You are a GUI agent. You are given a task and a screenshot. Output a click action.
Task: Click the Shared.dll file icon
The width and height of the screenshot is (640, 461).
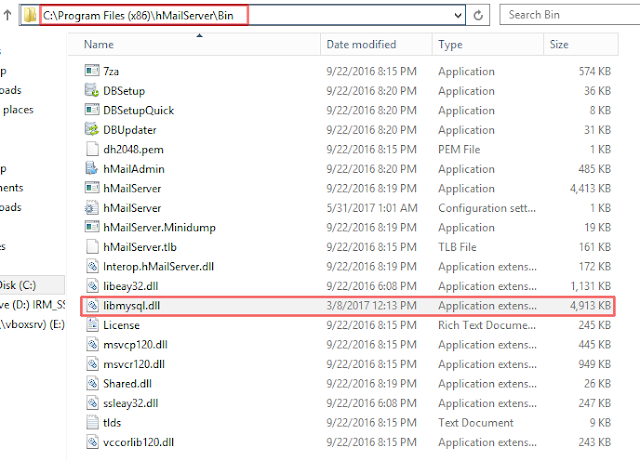click(x=92, y=384)
